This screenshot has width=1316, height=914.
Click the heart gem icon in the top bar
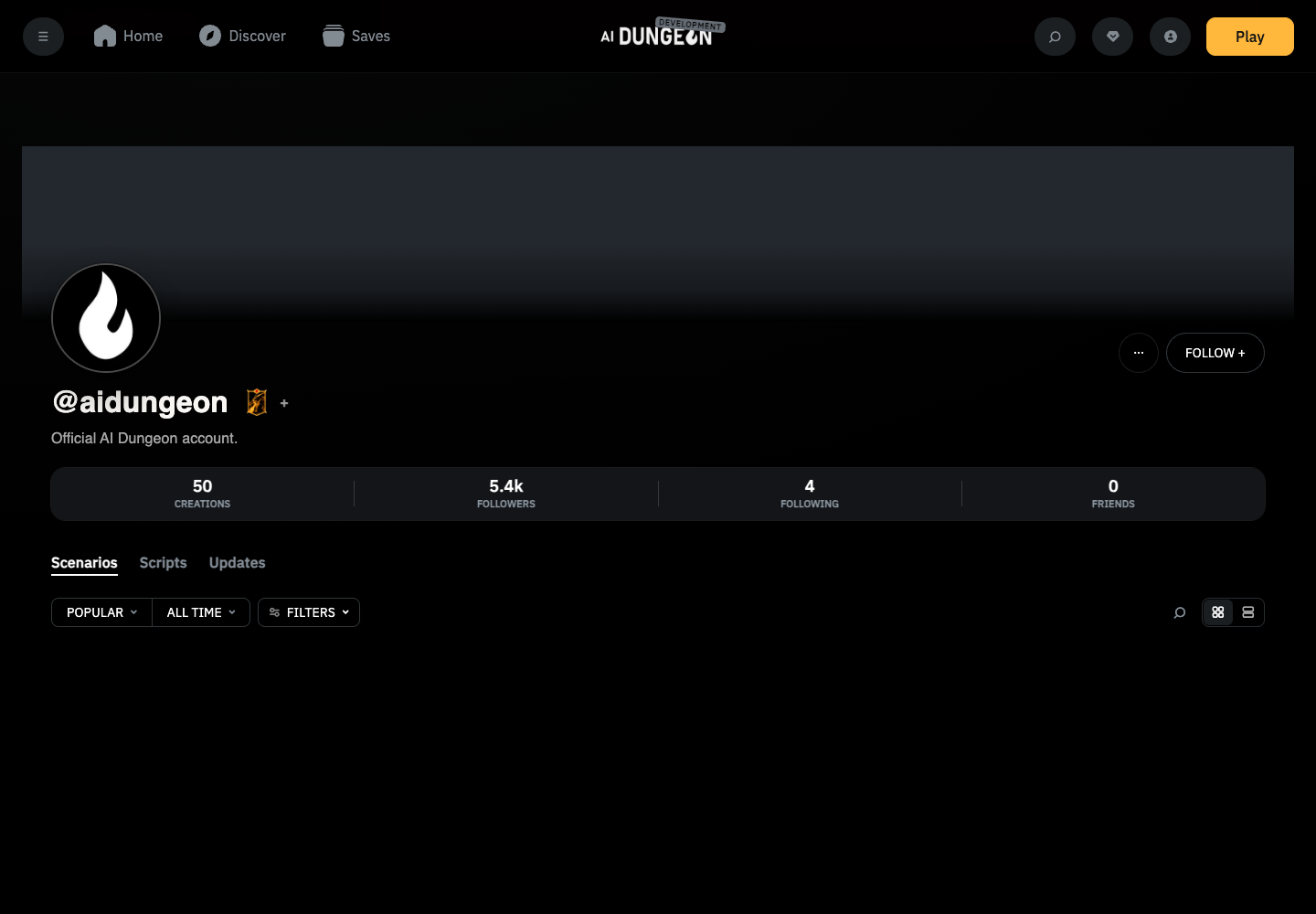(1112, 37)
